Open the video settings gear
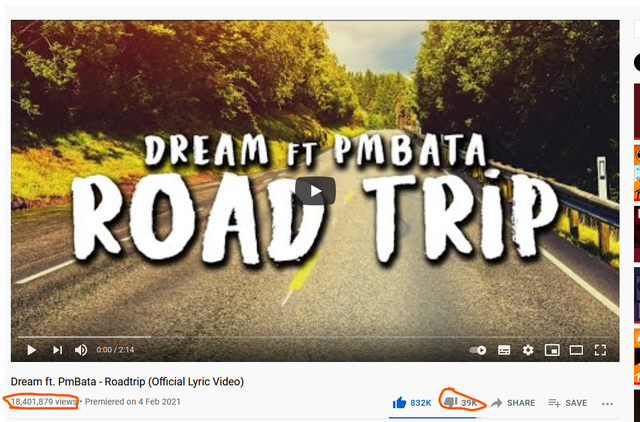 [x=528, y=350]
